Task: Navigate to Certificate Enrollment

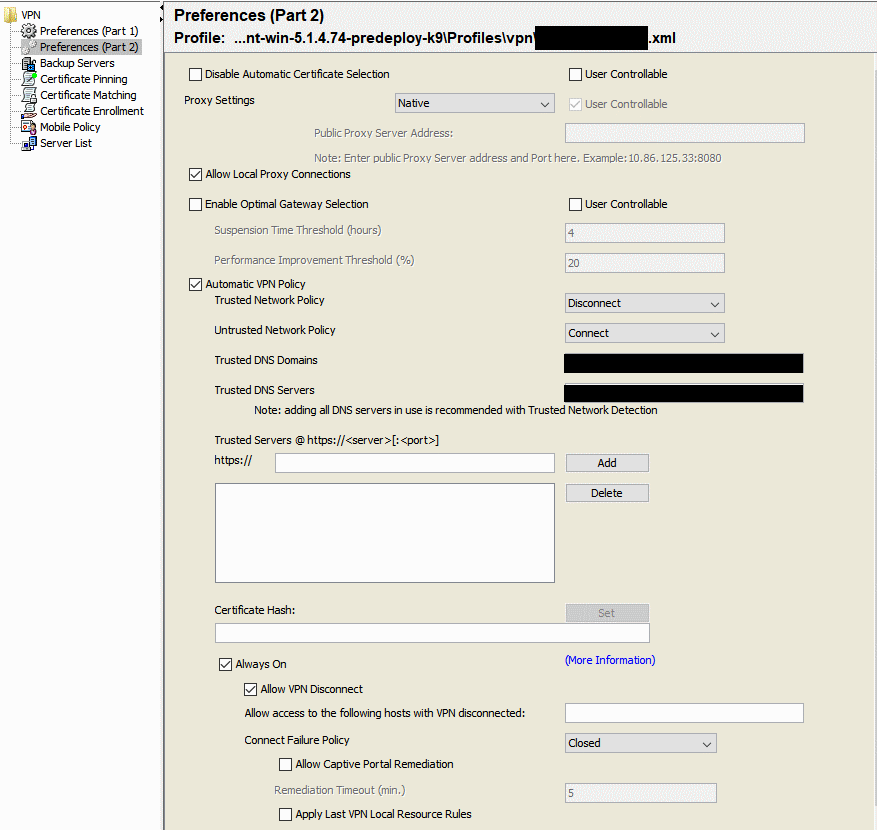Action: 92,111
